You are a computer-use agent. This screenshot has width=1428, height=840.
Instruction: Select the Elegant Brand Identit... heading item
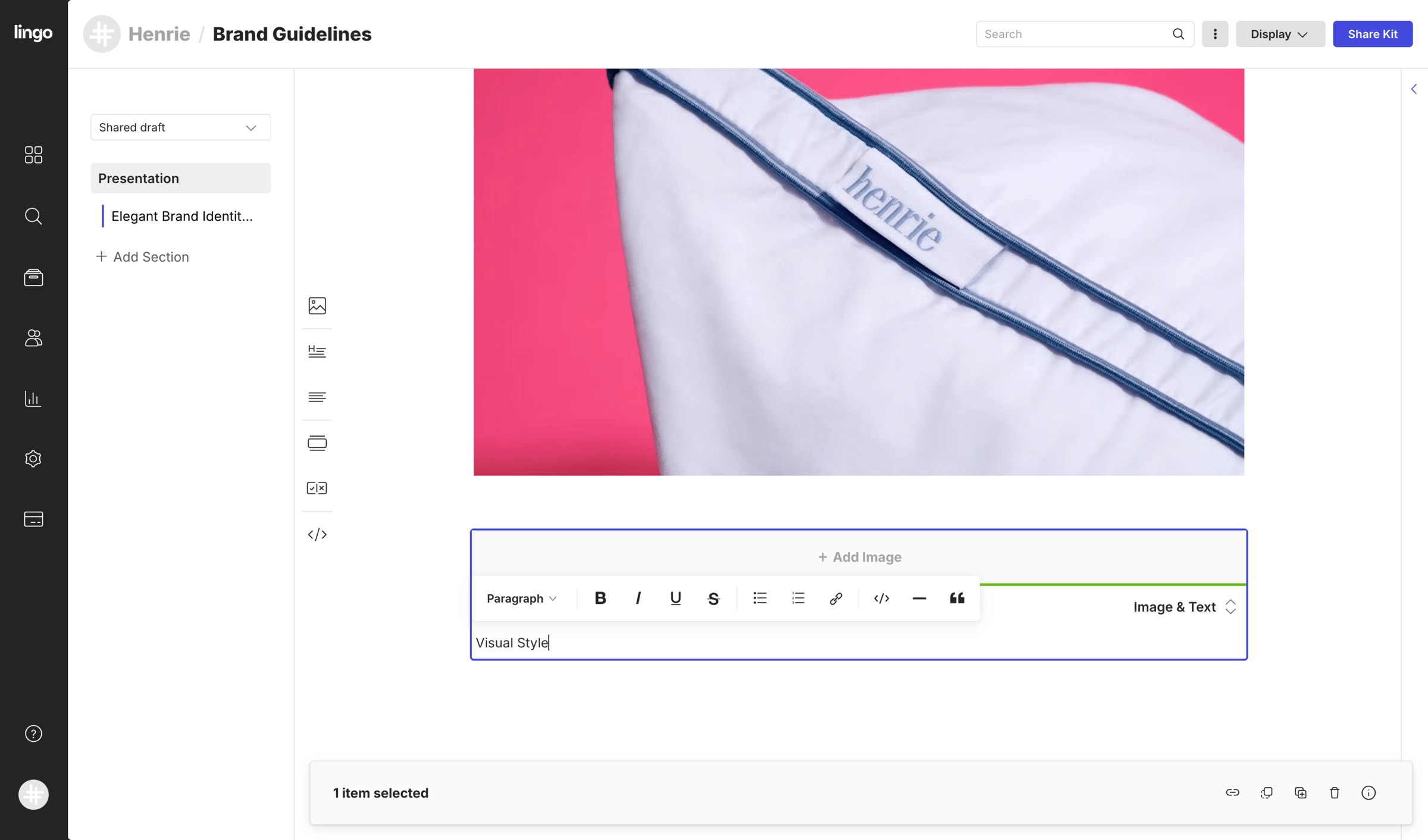click(x=182, y=216)
